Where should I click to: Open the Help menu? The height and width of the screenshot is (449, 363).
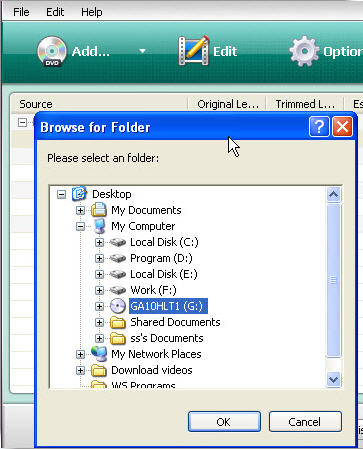pyautogui.click(x=92, y=12)
